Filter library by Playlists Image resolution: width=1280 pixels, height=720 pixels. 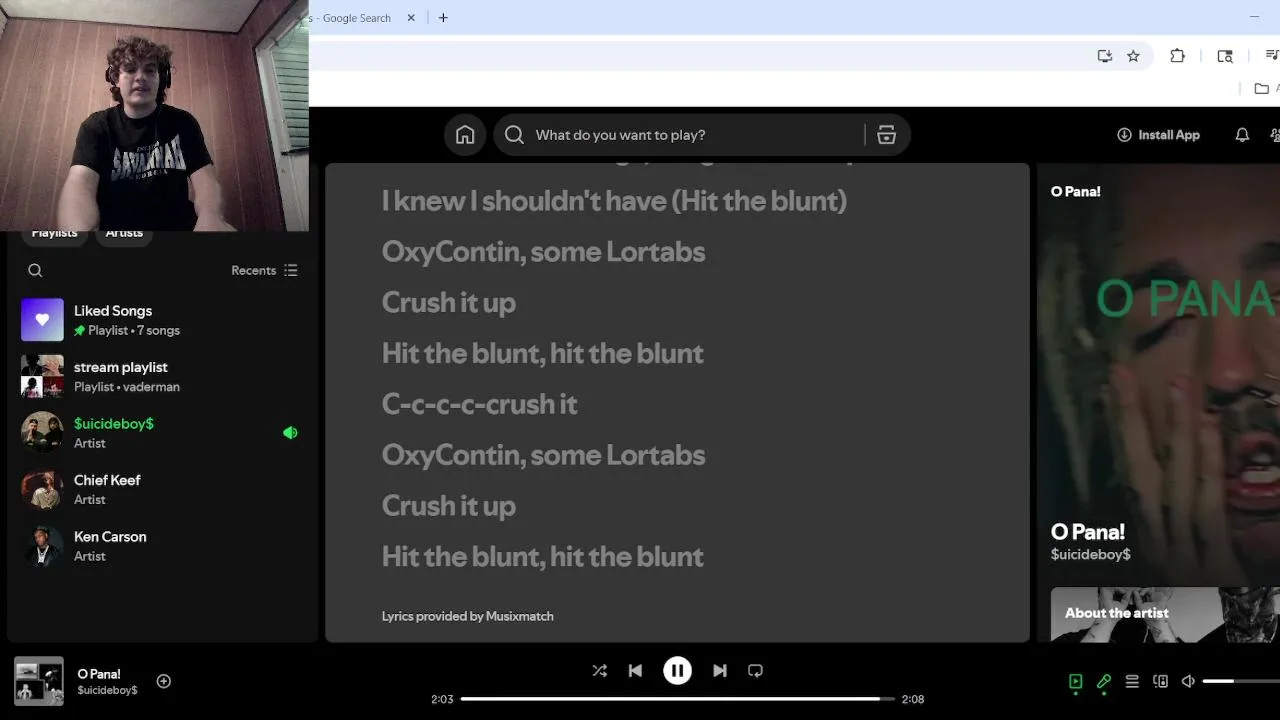[54, 234]
